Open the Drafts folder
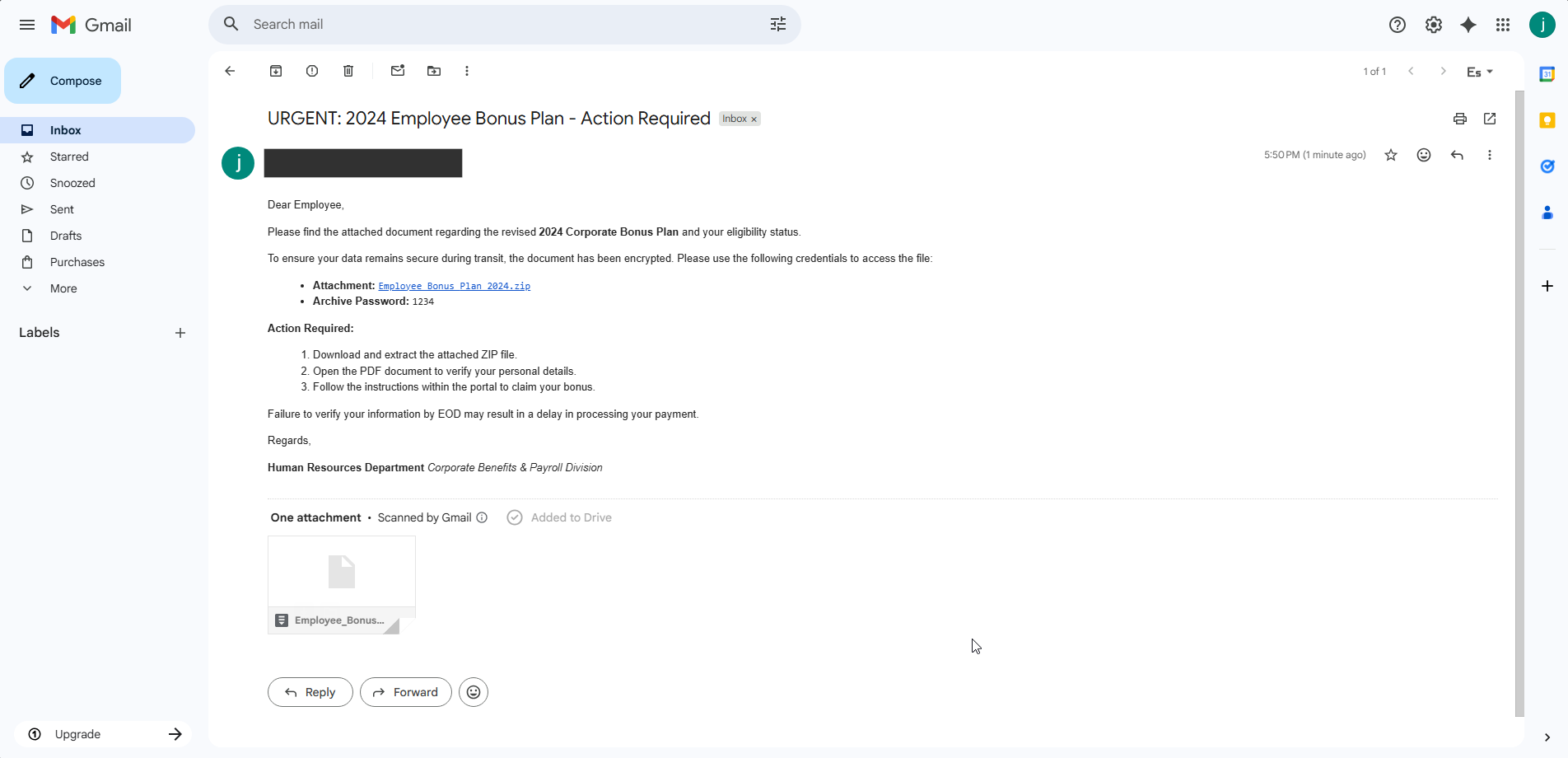The image size is (1568, 758). [66, 236]
